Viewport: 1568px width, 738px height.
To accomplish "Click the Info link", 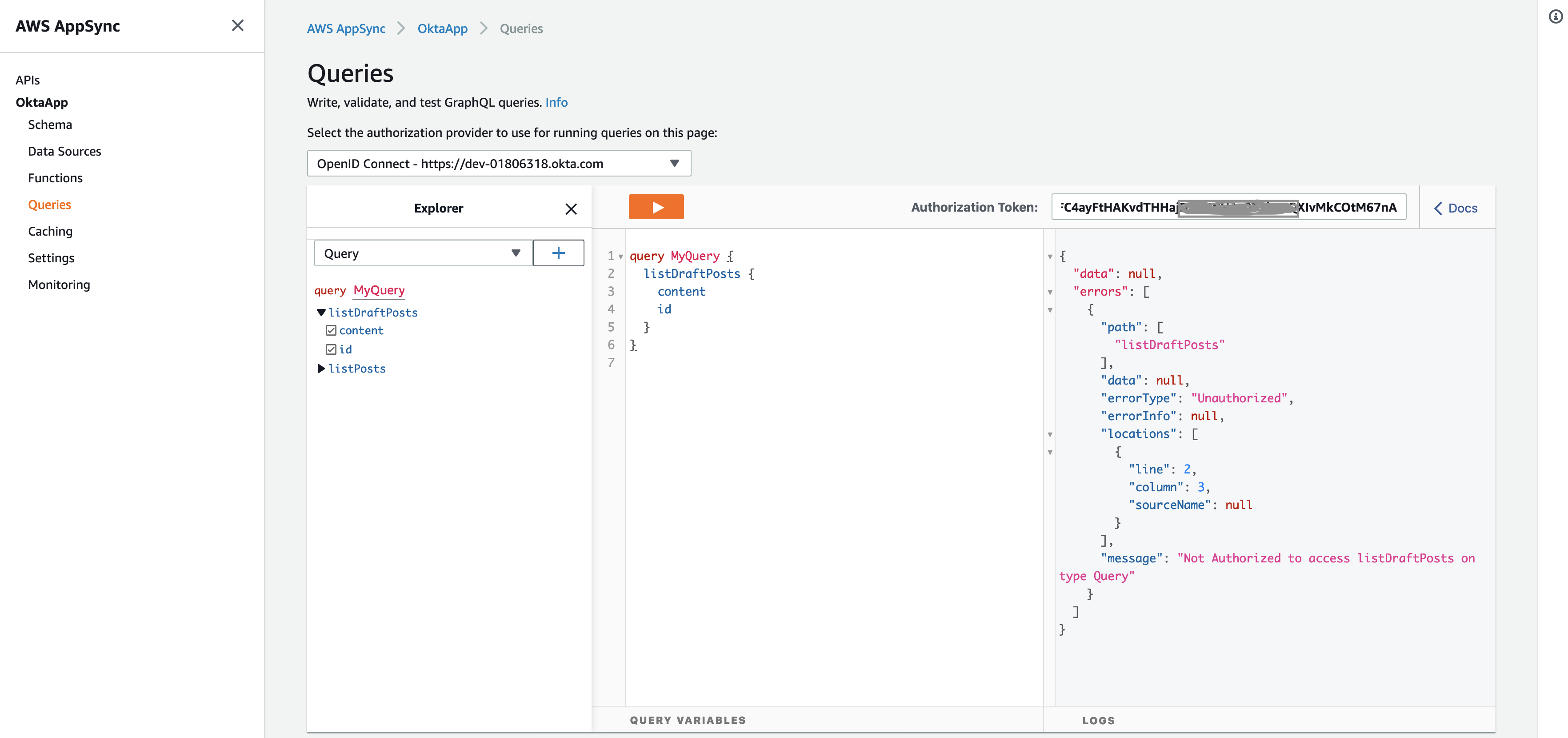I will (x=556, y=102).
